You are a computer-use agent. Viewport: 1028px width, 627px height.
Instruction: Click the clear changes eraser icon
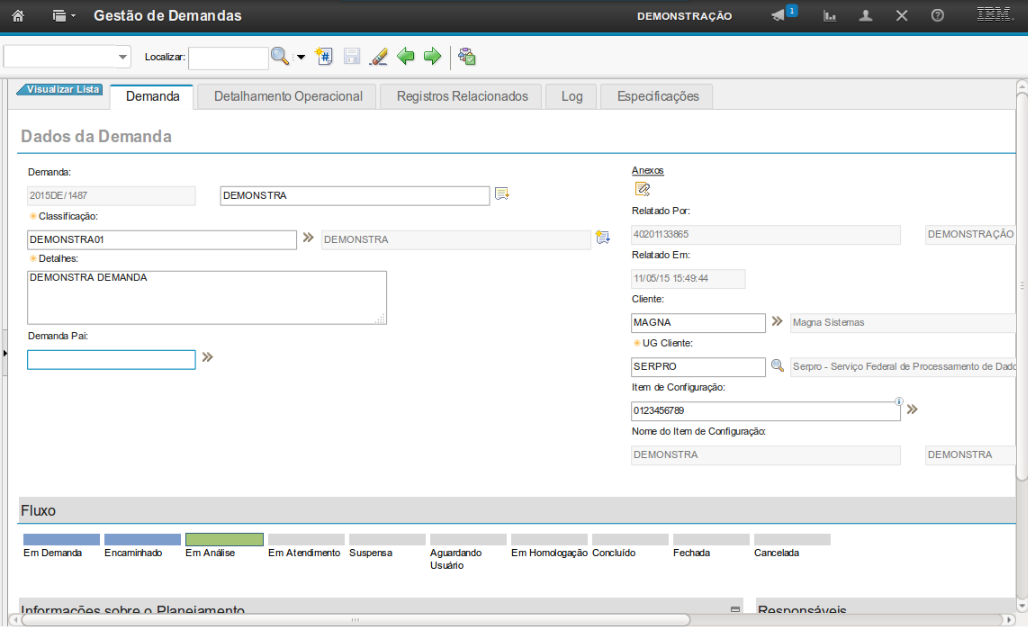[378, 56]
